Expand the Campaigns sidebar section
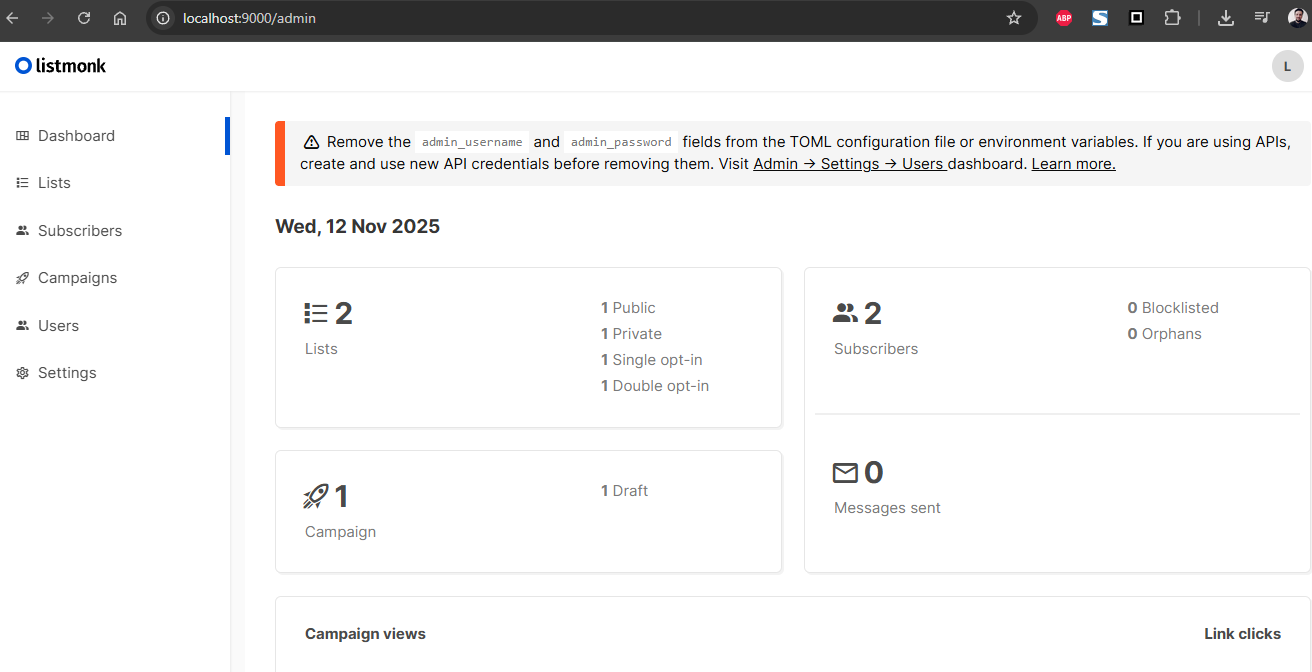1312x672 pixels. 77,278
